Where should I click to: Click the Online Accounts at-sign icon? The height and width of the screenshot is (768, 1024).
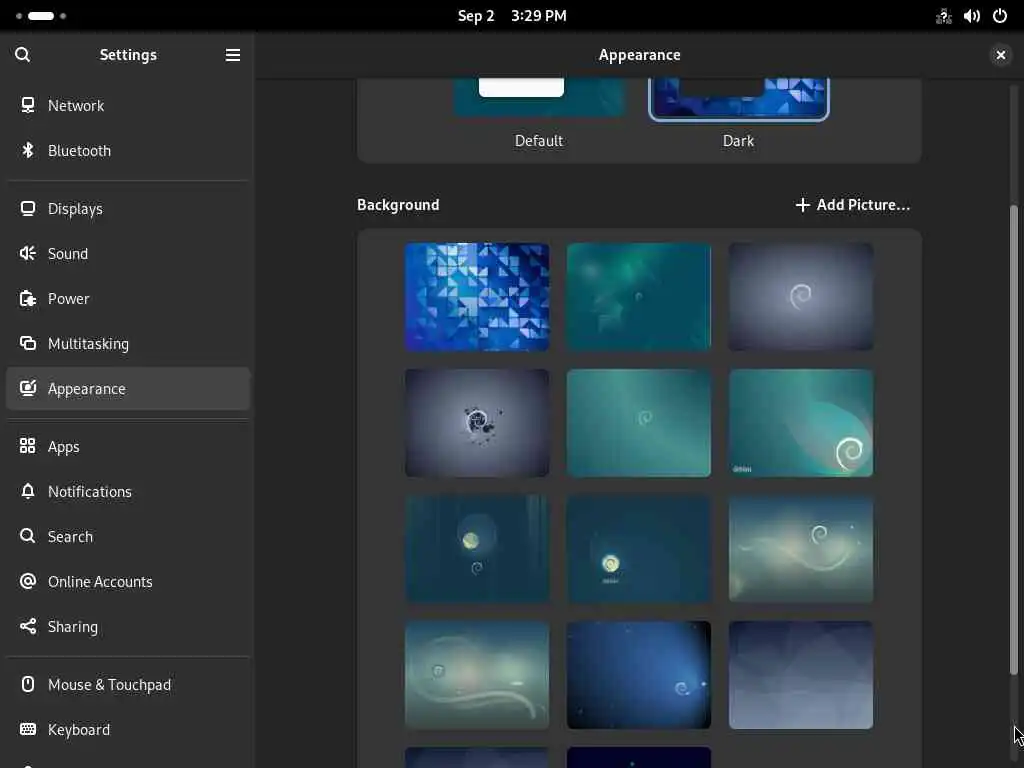click(x=27, y=581)
